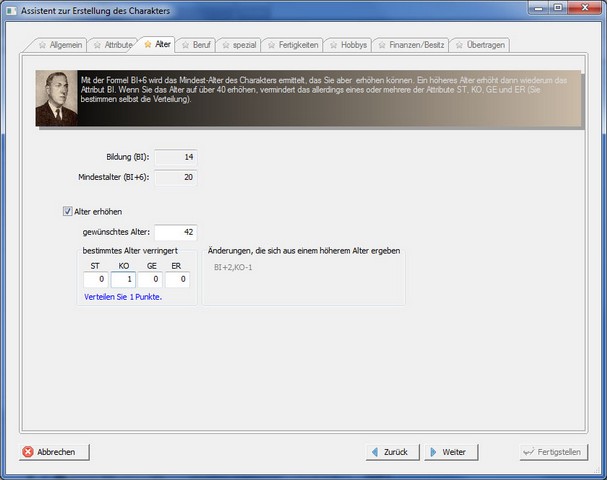Open the Hobbys tab
The width and height of the screenshot is (607, 480).
(348, 45)
